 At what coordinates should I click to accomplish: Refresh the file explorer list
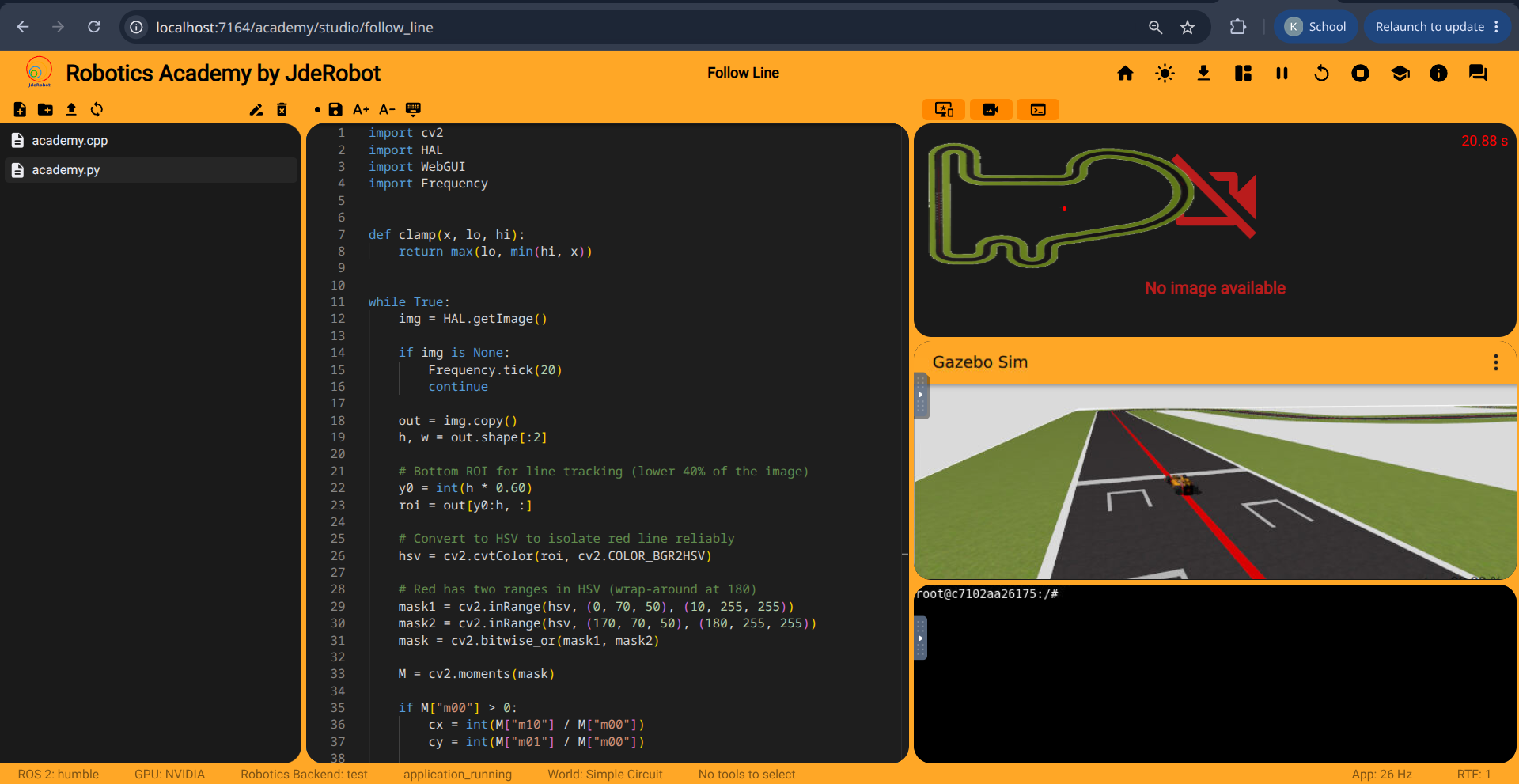coord(97,109)
